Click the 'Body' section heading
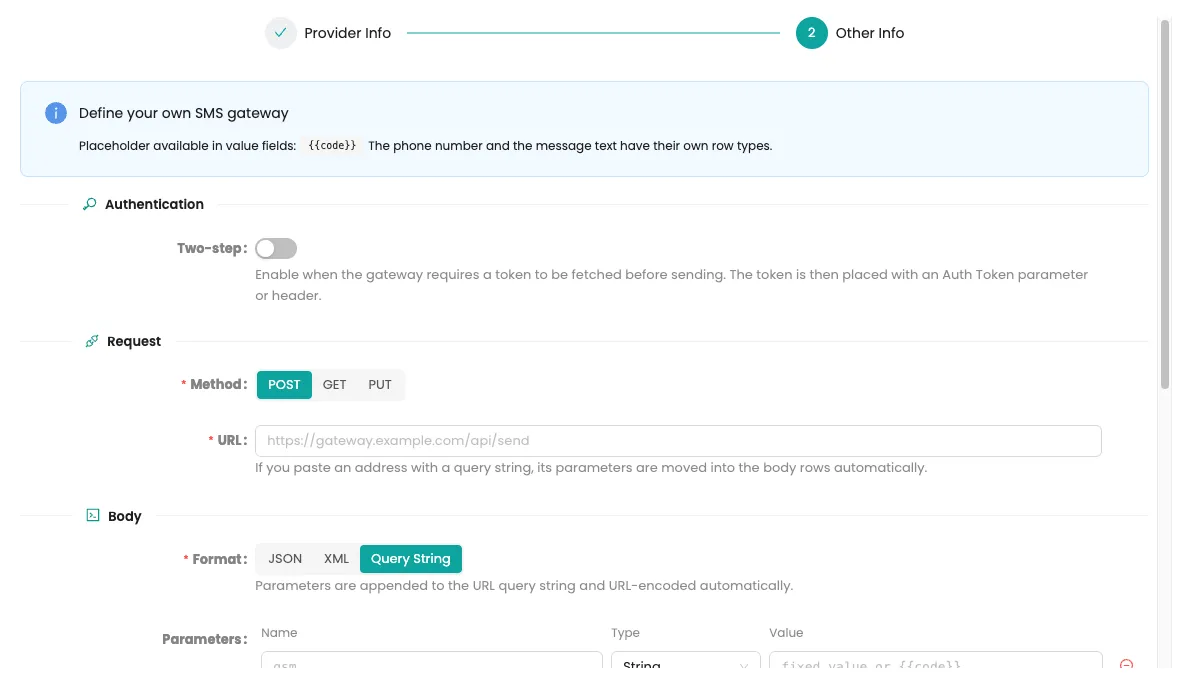 tap(124, 516)
